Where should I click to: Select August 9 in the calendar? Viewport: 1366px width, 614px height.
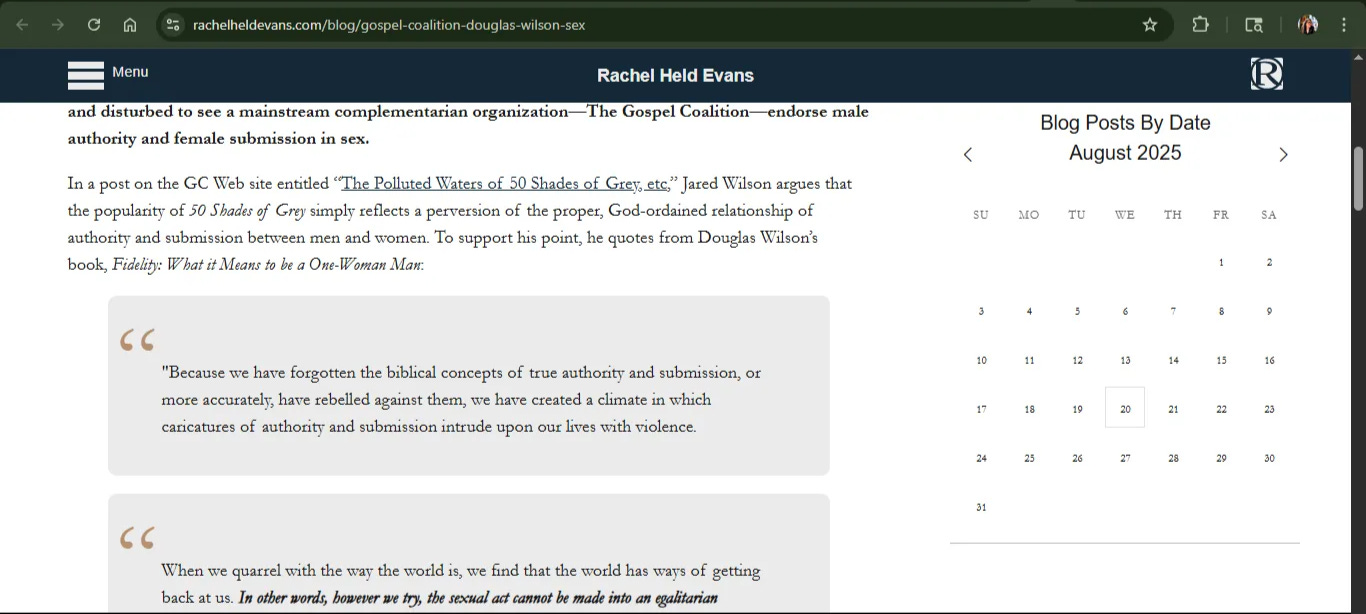coord(1269,311)
